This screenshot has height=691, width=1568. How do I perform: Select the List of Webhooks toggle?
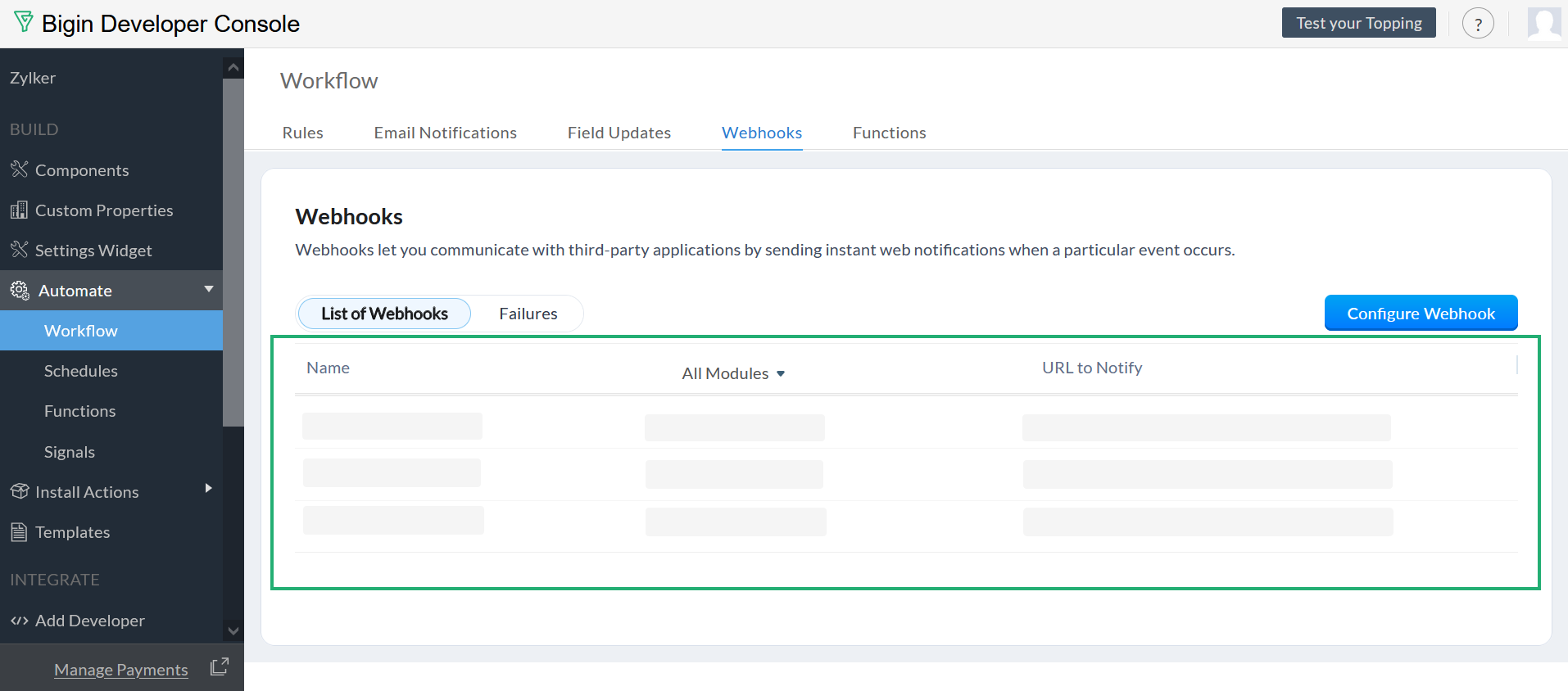pos(384,314)
